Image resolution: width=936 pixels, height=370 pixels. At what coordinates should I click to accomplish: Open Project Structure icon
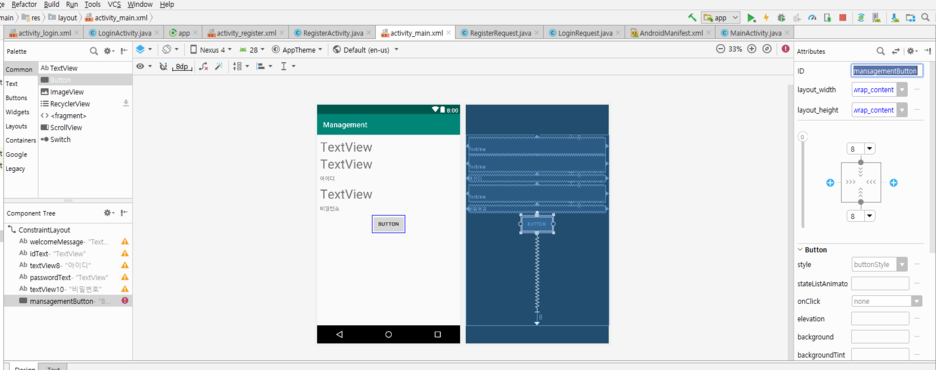(x=910, y=18)
